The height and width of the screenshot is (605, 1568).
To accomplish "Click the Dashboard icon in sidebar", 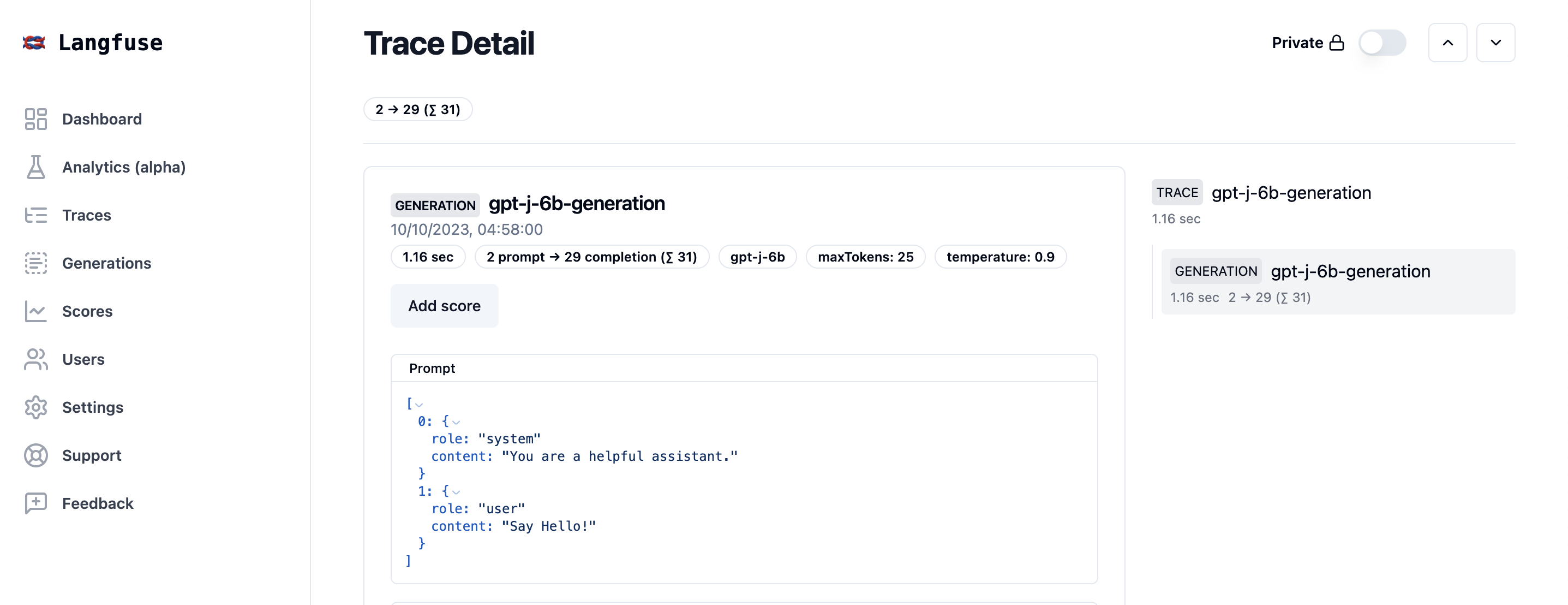I will click(x=36, y=118).
